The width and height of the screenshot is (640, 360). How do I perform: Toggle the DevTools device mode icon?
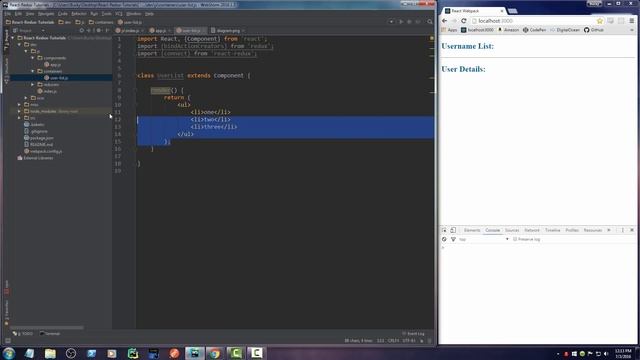point(453,230)
